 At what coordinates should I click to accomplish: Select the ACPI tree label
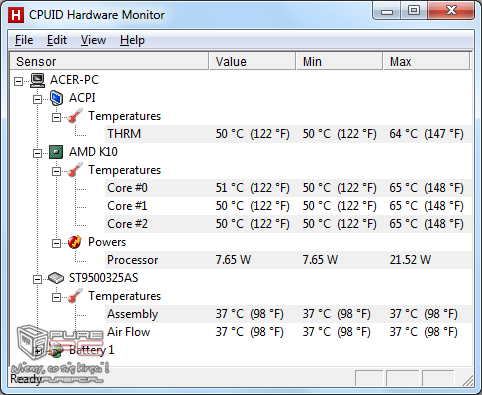coord(82,98)
